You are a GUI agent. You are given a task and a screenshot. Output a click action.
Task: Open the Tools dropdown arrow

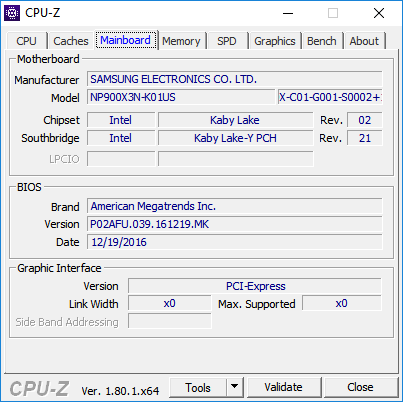point(235,387)
